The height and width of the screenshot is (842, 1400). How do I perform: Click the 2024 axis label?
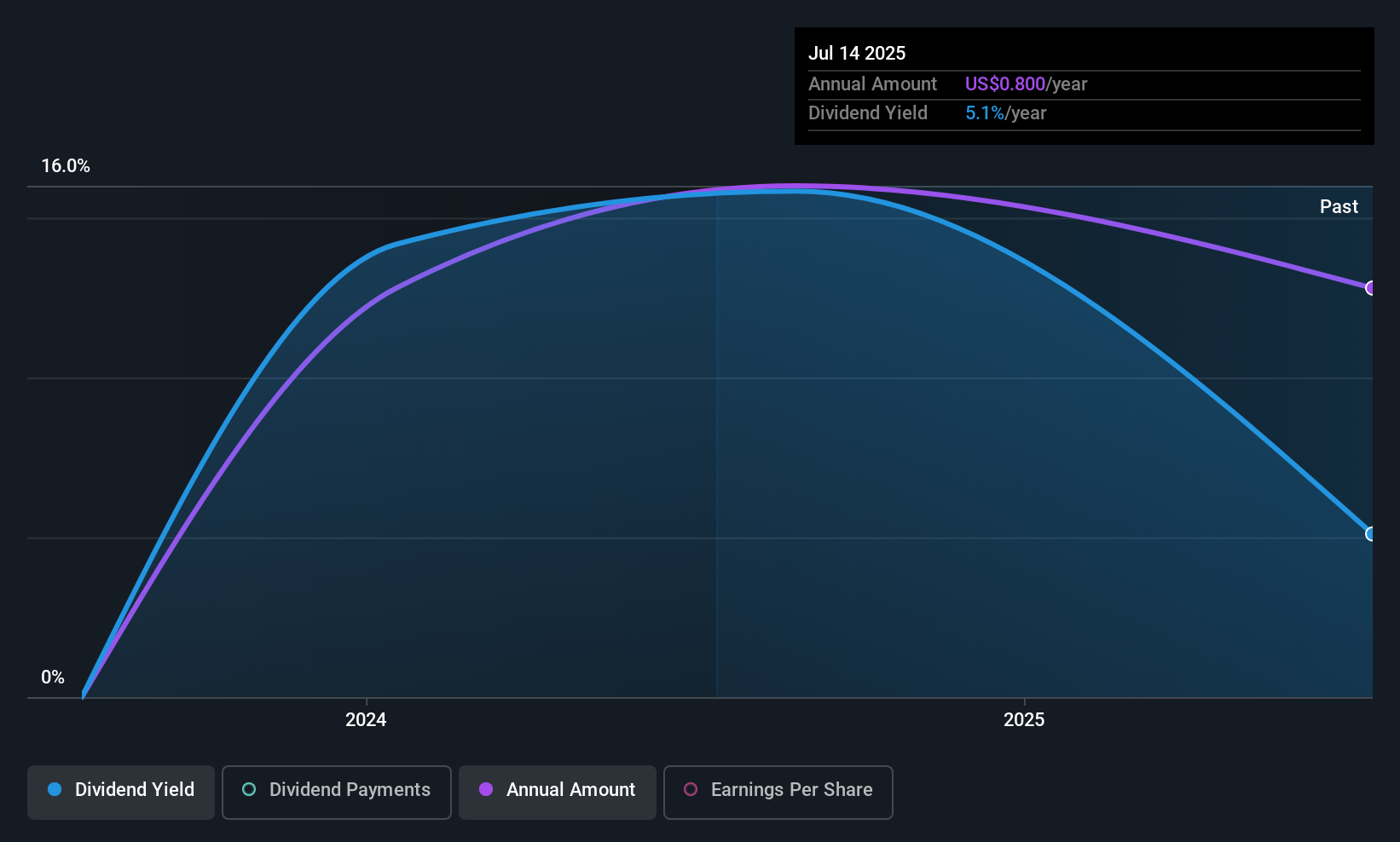[x=366, y=720]
